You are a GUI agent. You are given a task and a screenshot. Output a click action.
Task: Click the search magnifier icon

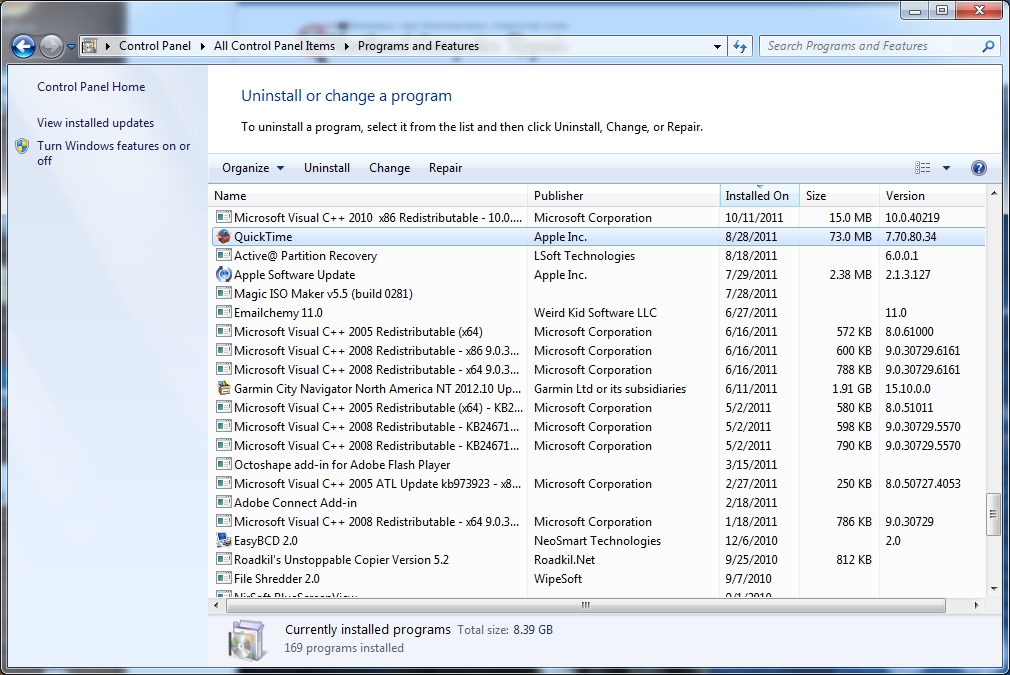click(x=988, y=46)
